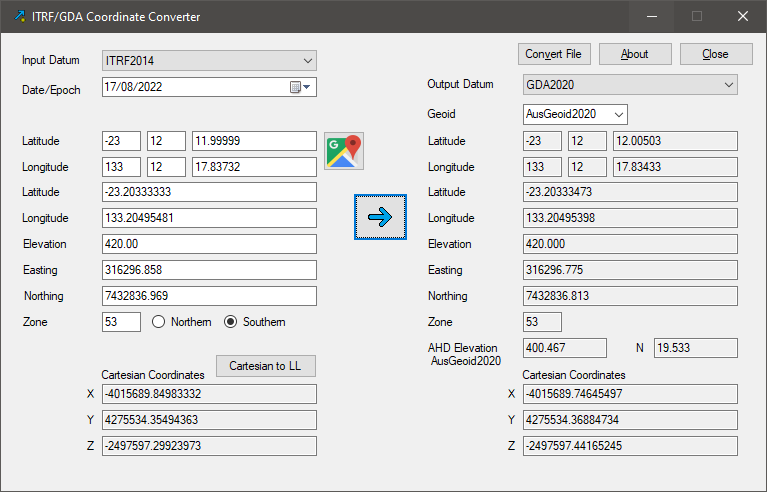Screen dimensions: 767x492
Task: Click the input latitude seconds field
Action: pos(254,141)
